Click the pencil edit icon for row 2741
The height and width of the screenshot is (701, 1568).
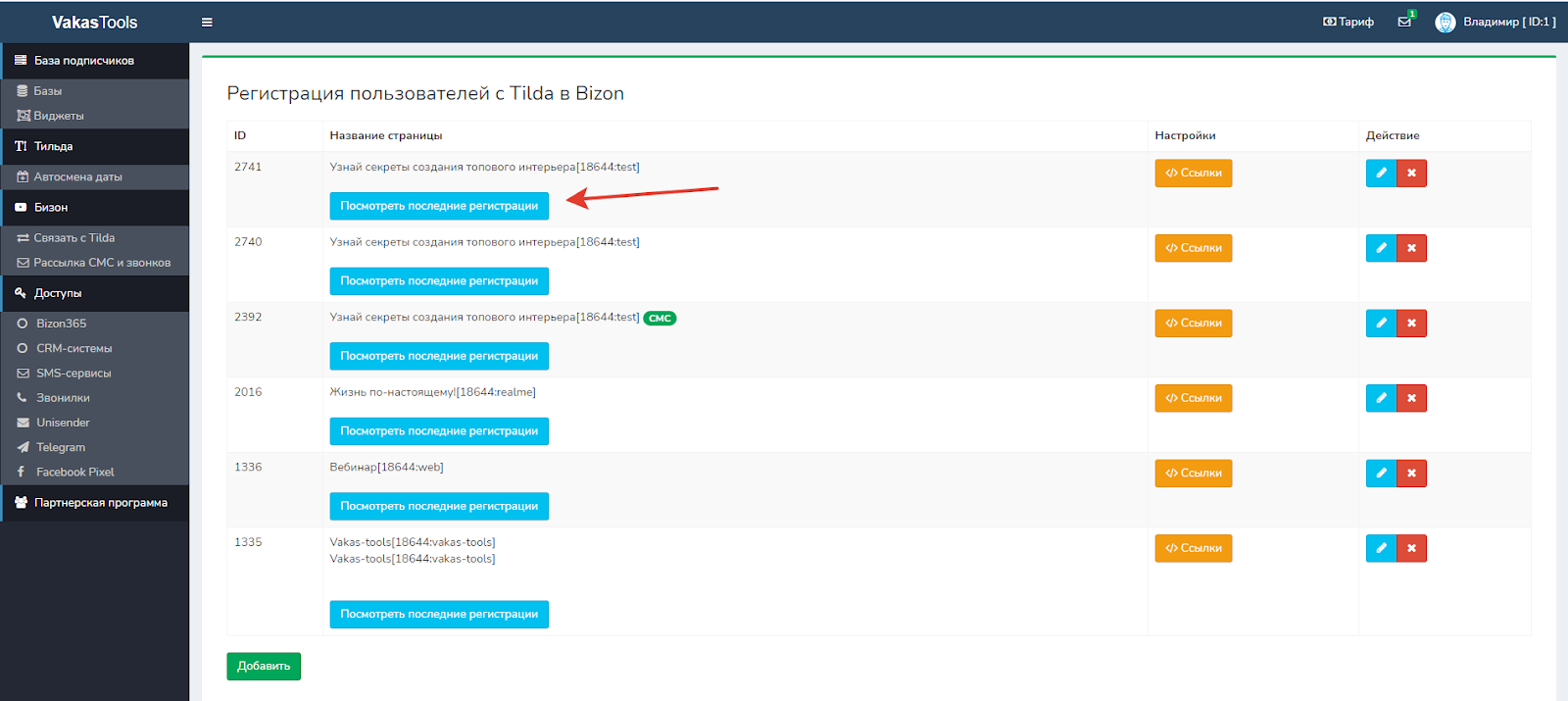tap(1381, 174)
